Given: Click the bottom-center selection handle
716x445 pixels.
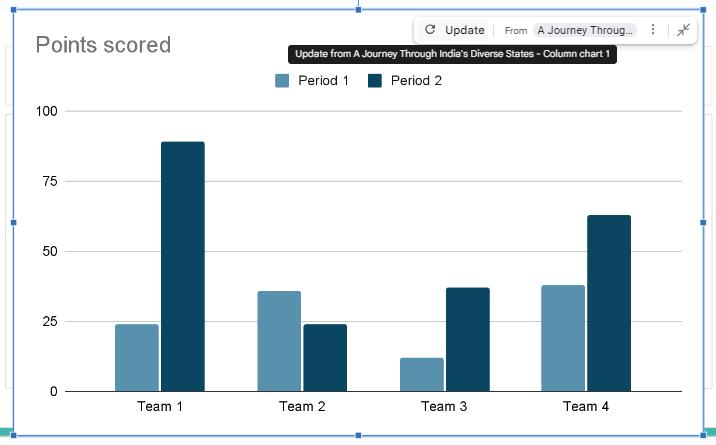Looking at the screenshot, I should point(358,435).
